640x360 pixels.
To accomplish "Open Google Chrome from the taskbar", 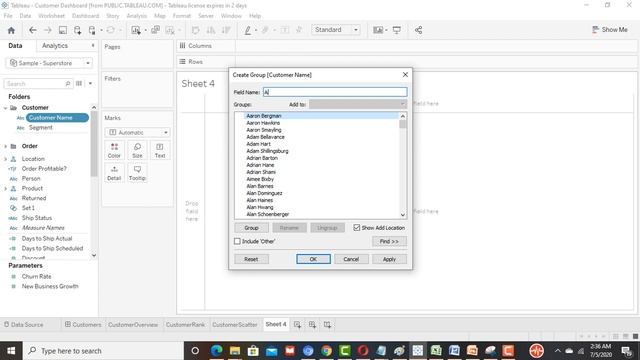I will (327, 351).
